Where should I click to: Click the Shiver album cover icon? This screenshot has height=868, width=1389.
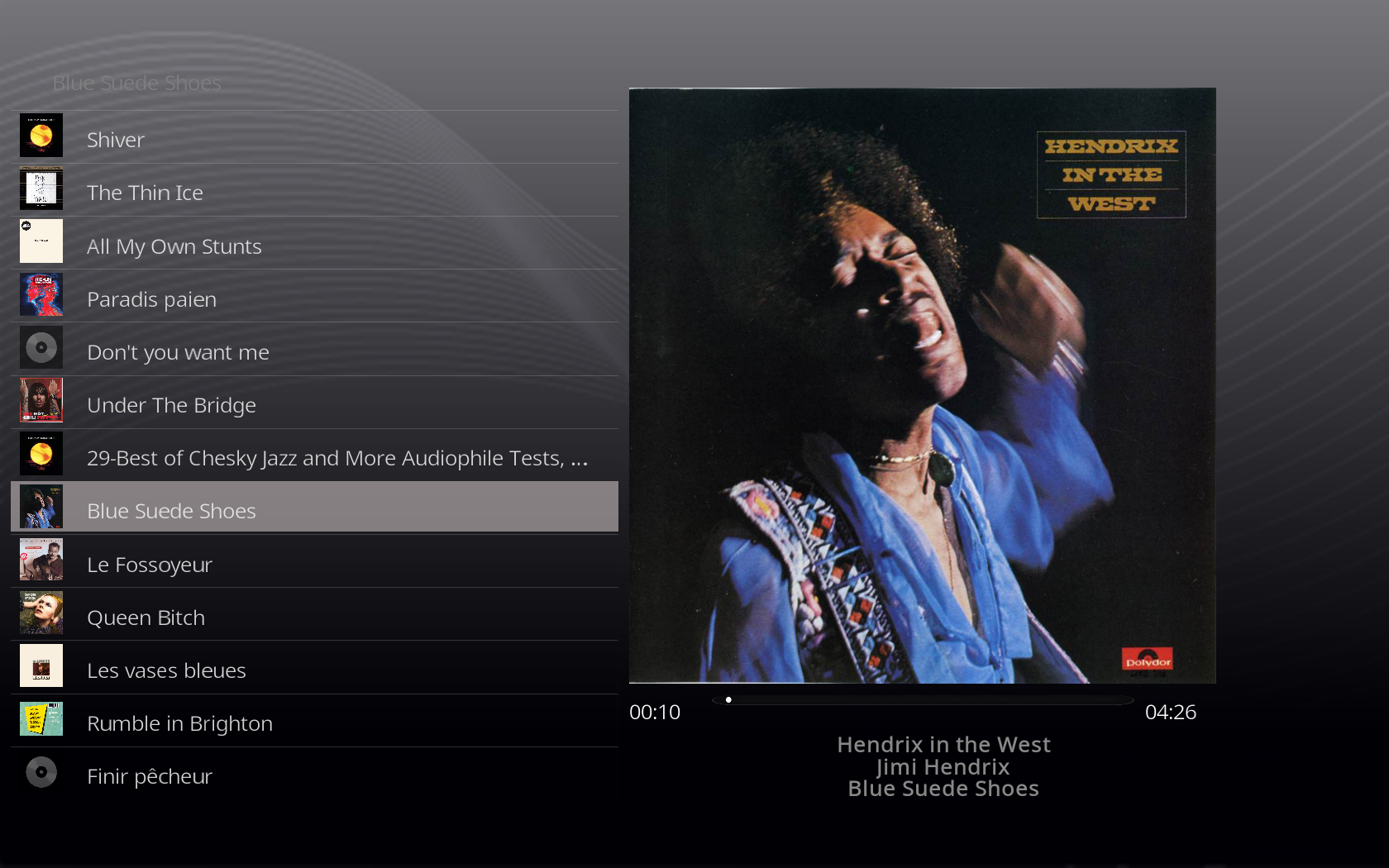point(41,136)
